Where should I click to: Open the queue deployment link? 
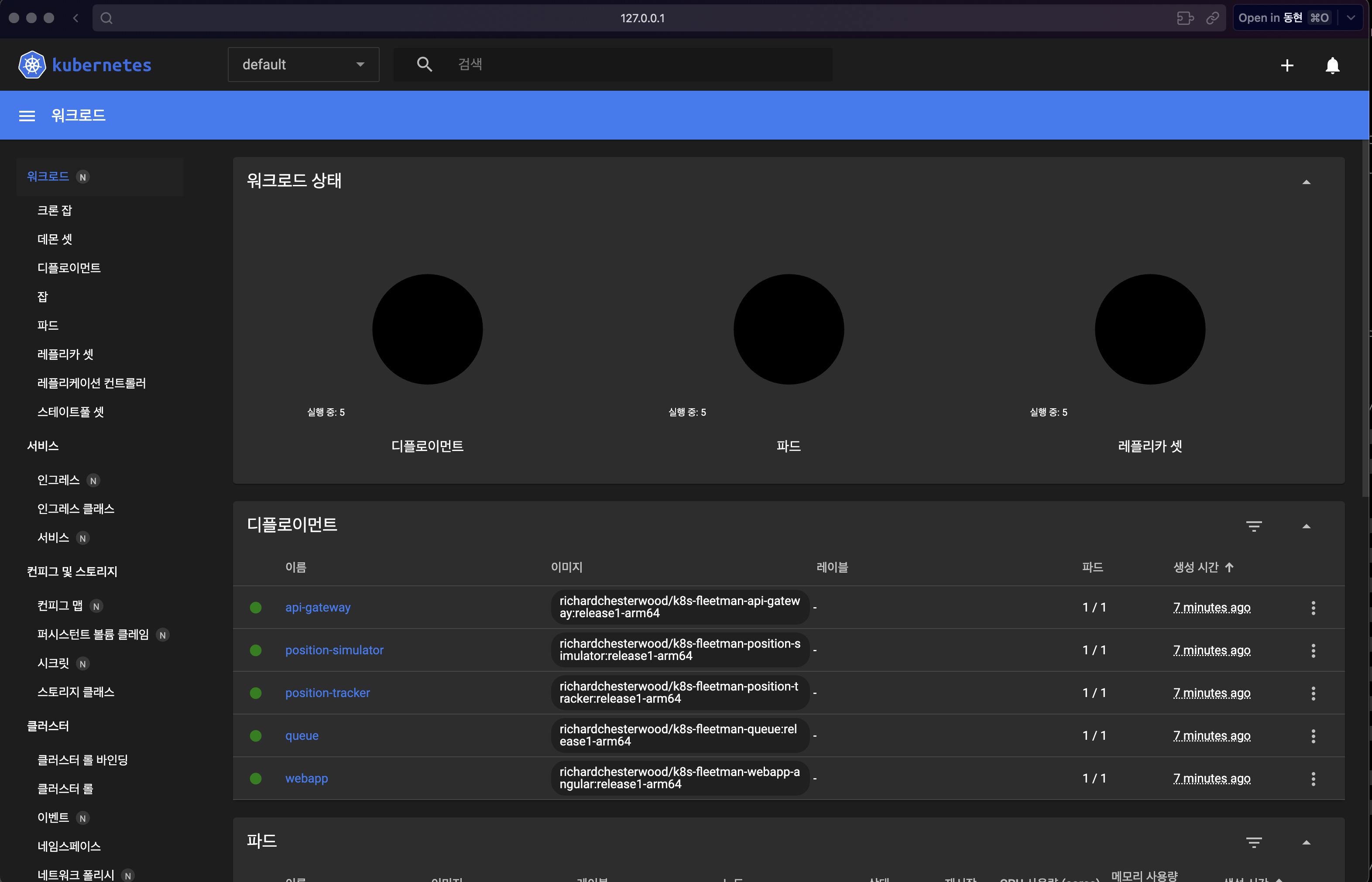(x=301, y=735)
